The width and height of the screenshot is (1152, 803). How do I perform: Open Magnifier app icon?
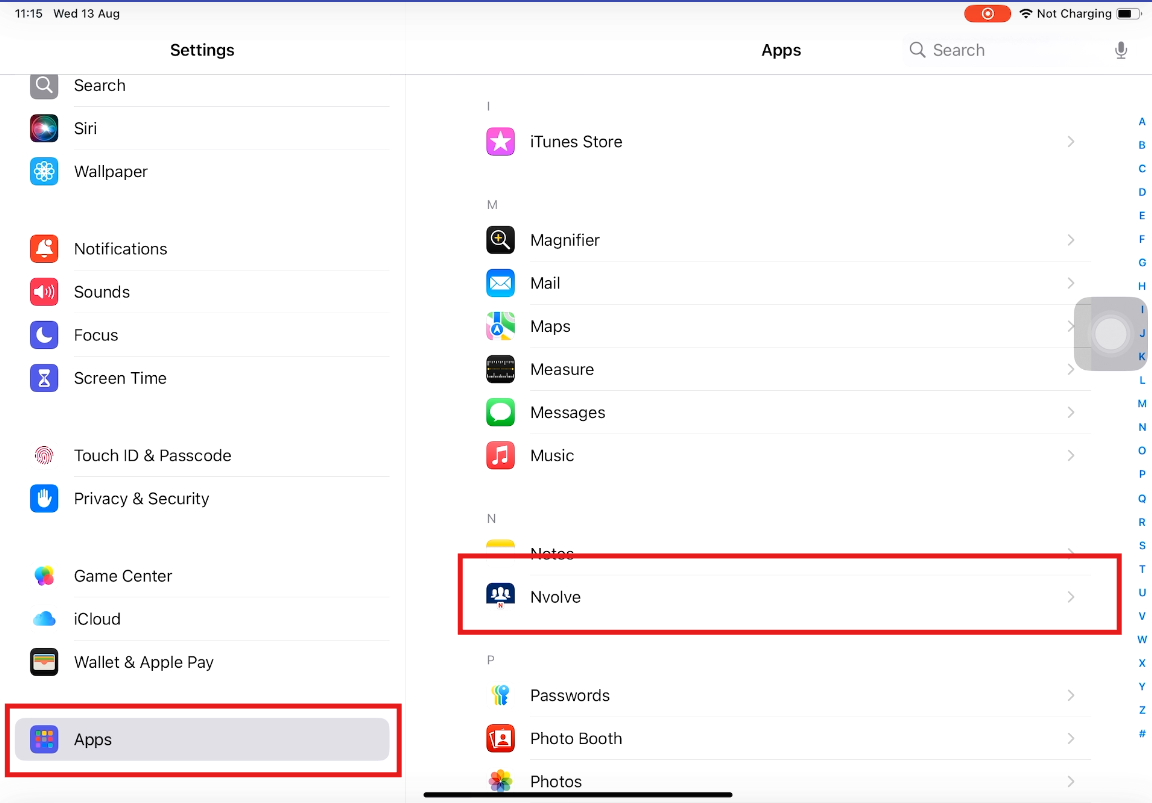(500, 240)
